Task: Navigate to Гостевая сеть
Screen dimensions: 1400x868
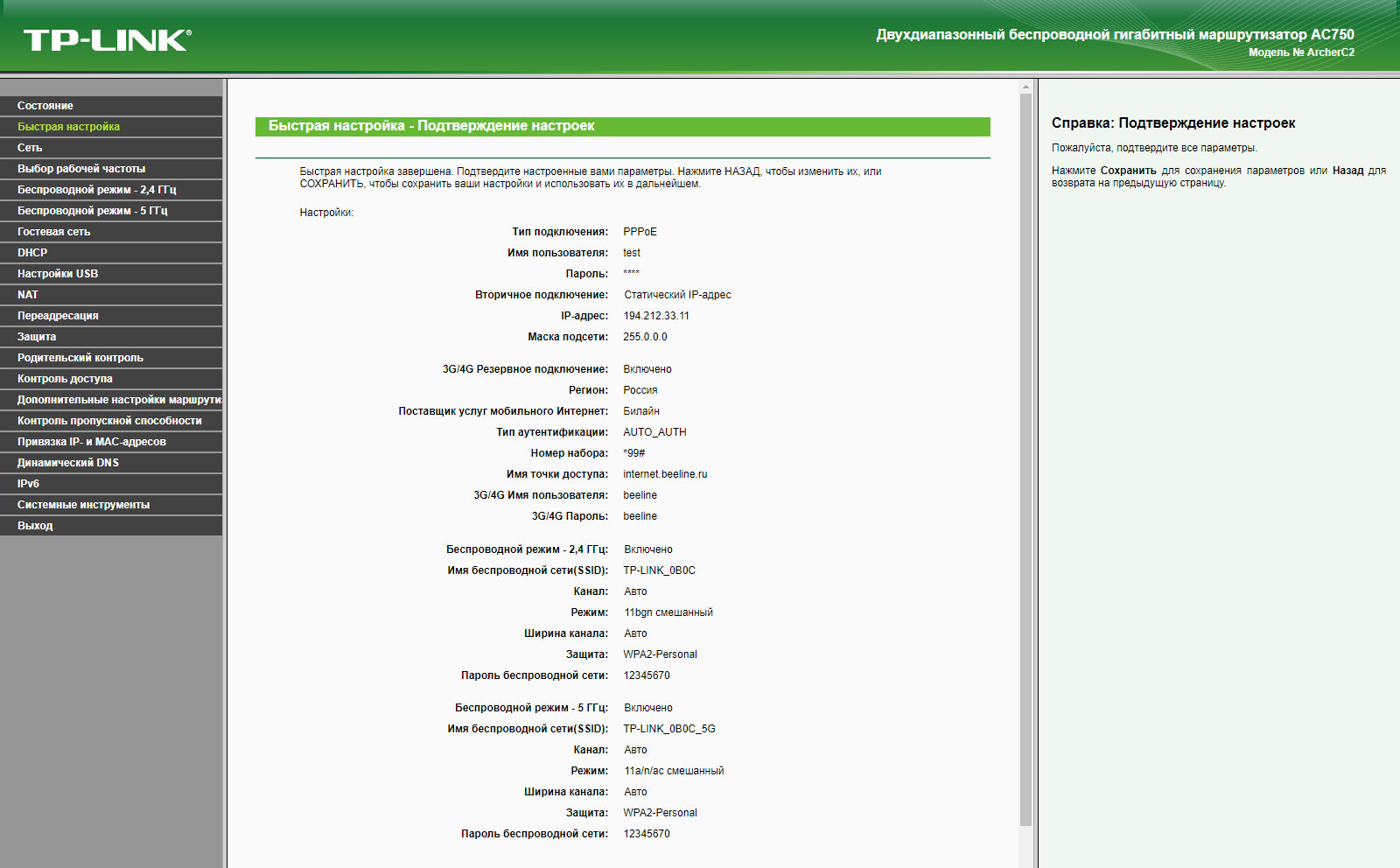Action: pyautogui.click(x=111, y=232)
